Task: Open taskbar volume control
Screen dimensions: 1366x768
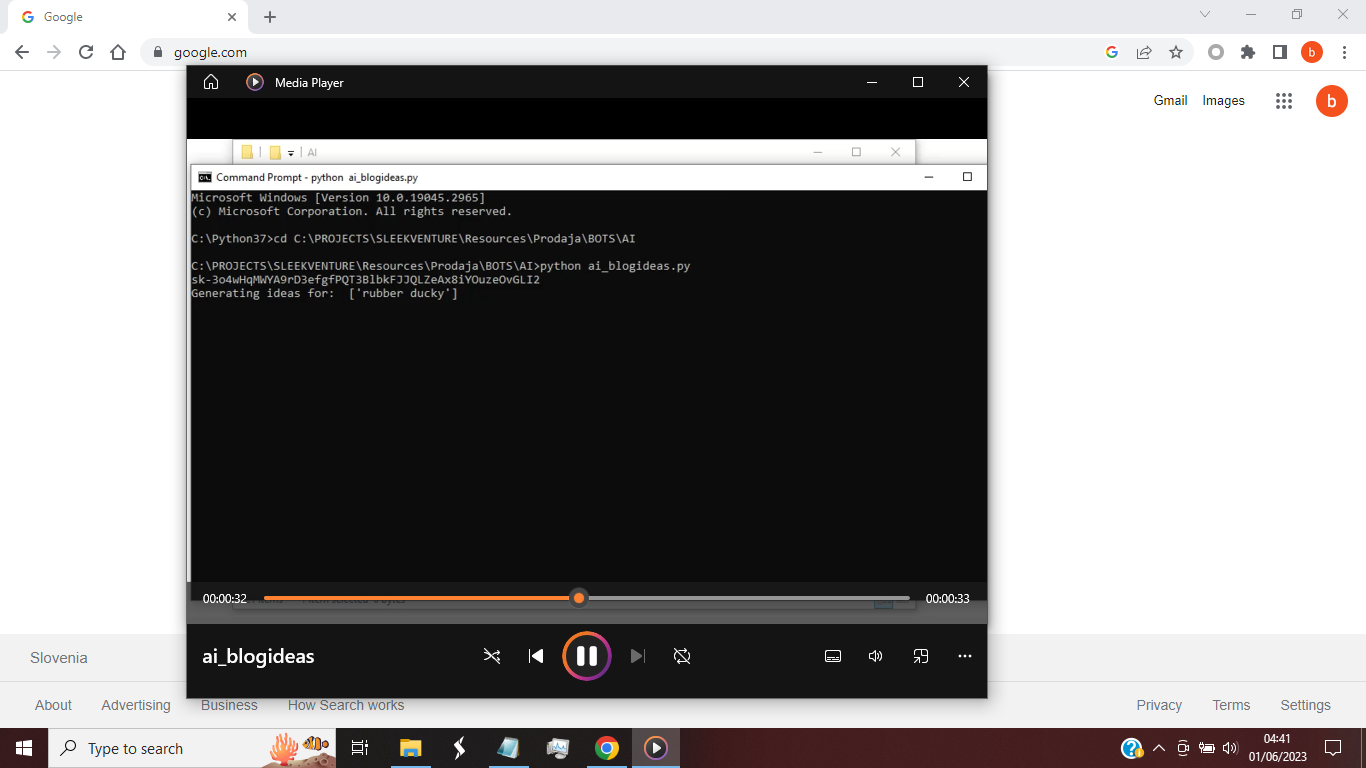Action: (1230, 748)
